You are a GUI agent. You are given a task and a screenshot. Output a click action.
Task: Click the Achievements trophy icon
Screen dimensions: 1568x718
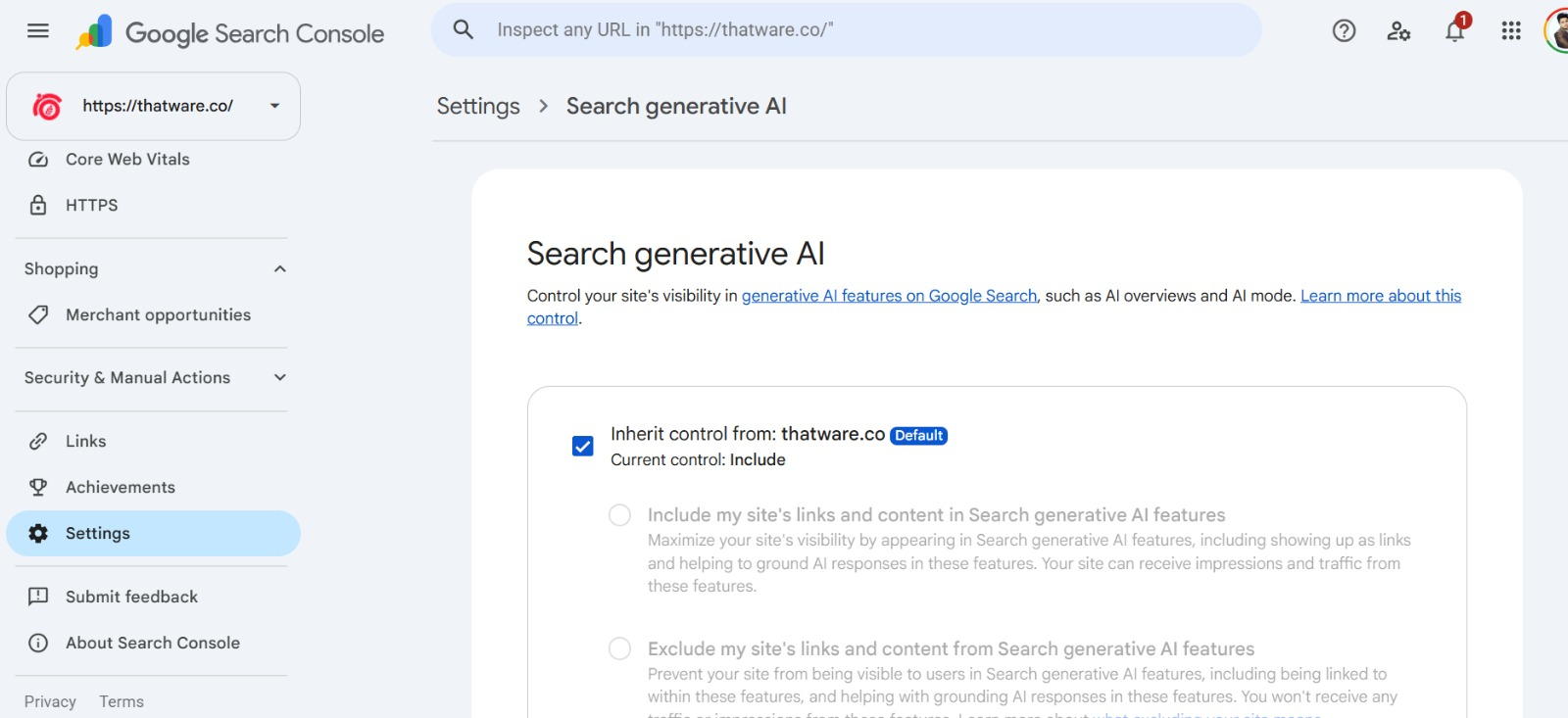[x=38, y=487]
